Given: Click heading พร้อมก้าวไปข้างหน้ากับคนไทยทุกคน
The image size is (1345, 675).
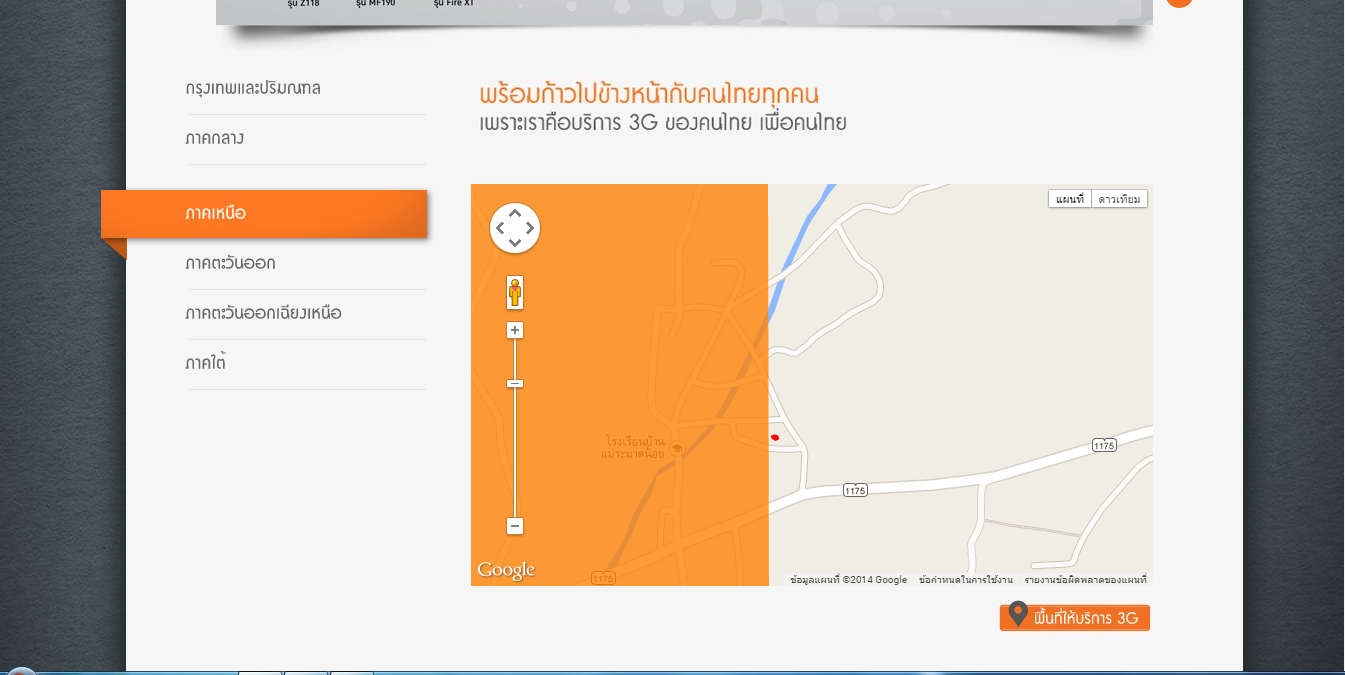Looking at the screenshot, I should point(649,95).
